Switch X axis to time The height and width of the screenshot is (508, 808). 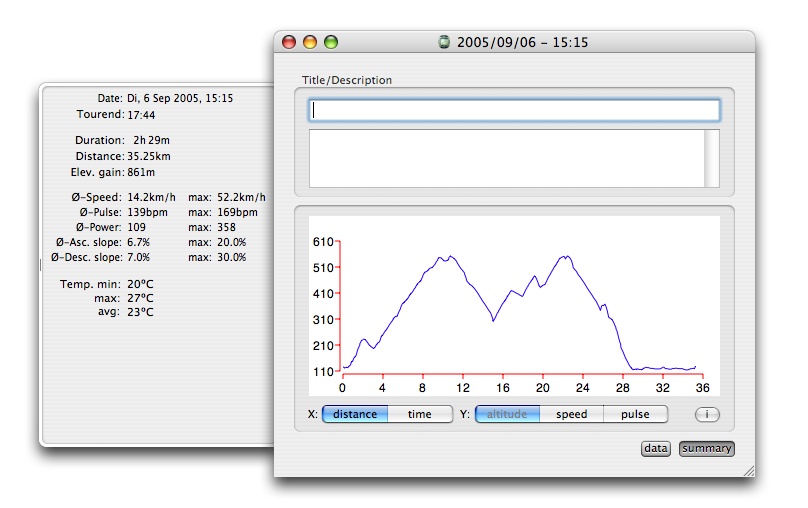[421, 414]
